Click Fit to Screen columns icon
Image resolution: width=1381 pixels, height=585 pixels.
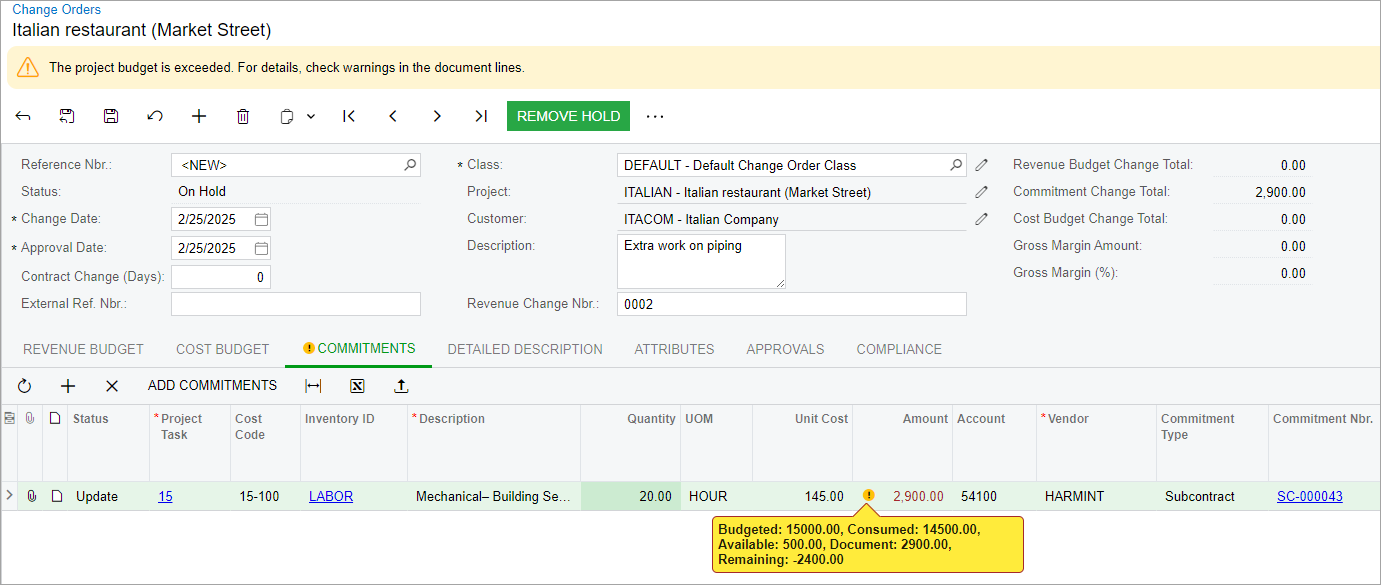click(313, 386)
